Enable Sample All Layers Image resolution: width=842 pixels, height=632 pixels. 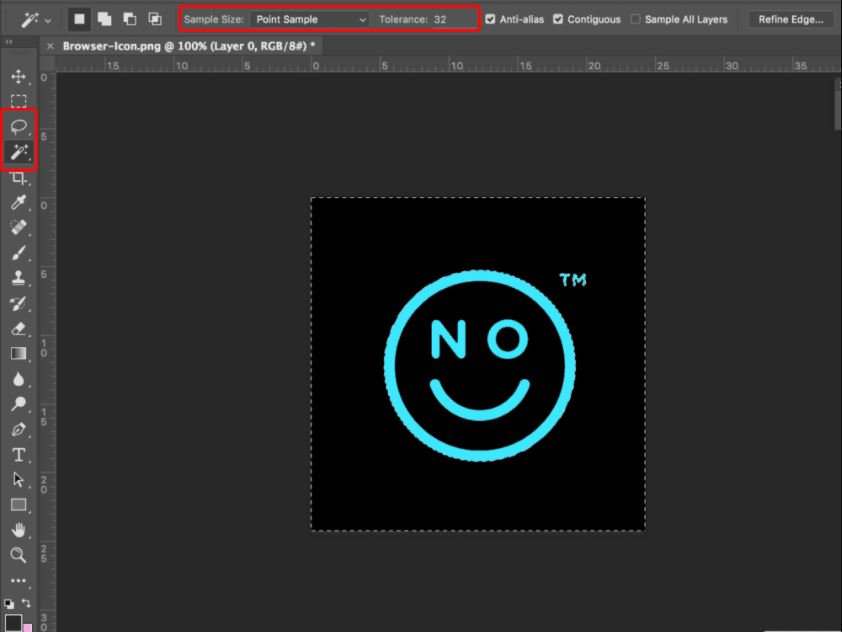click(635, 18)
